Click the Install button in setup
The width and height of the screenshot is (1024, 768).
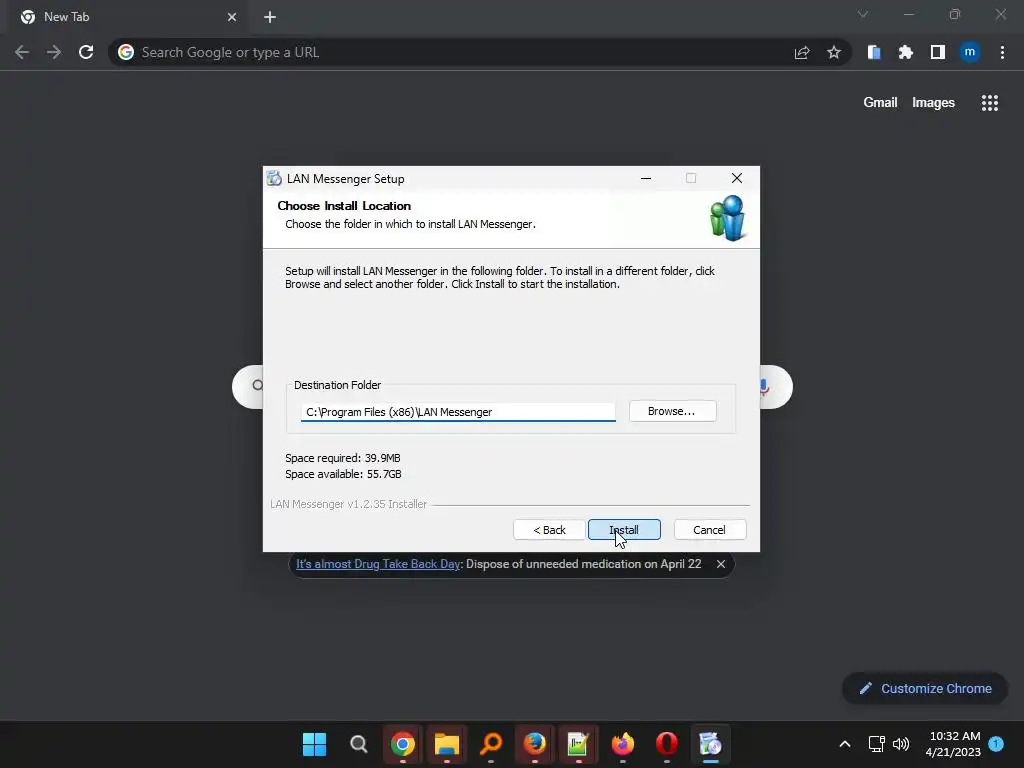[x=624, y=530]
